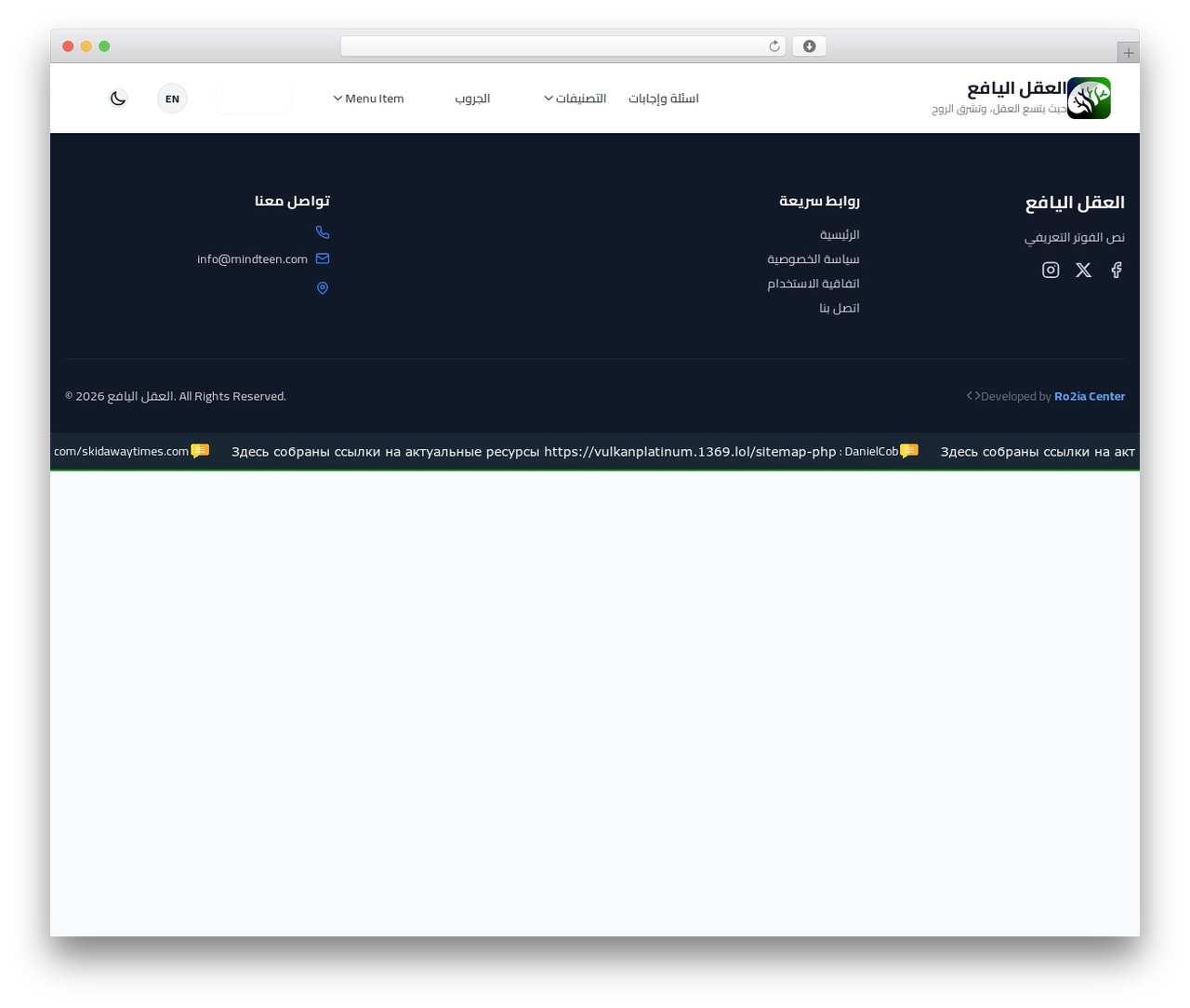1190x1008 pixels.
Task: Click the DanielCob ticker author name
Action: click(x=871, y=452)
